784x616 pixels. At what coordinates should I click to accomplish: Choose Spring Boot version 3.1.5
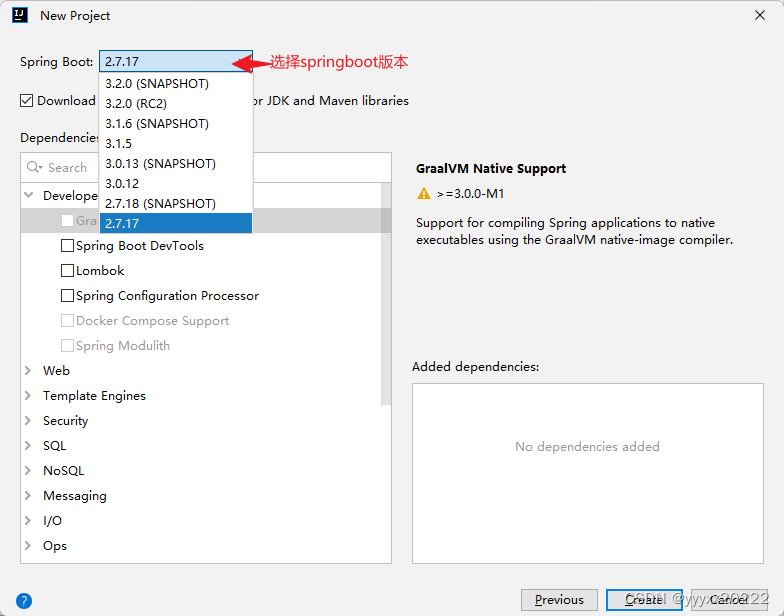coord(176,144)
